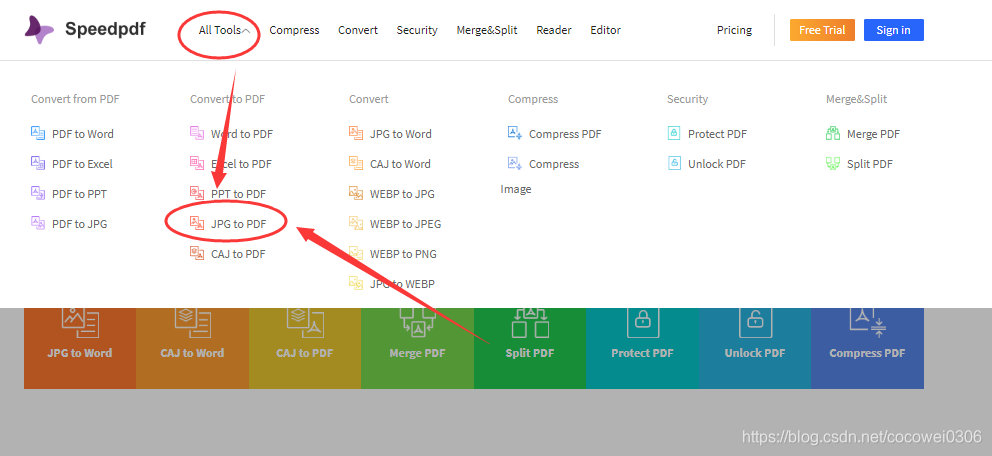This screenshot has height=456, width=992.
Task: Click the Merge PDF menu icon
Action: click(833, 133)
